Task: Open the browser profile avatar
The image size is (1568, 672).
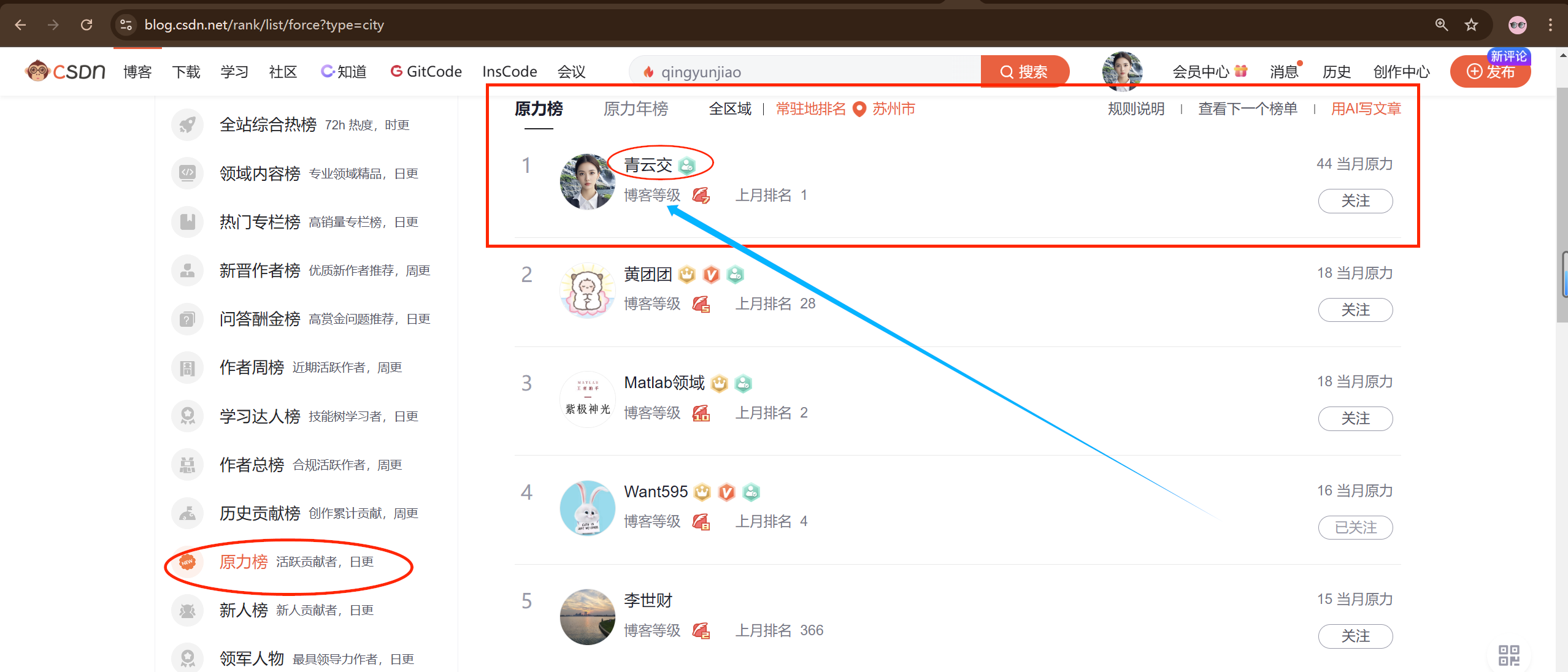Action: point(1518,25)
